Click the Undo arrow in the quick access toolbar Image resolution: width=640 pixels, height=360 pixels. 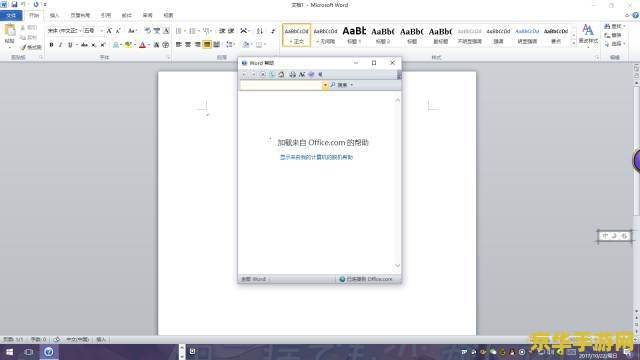pos(24,4)
